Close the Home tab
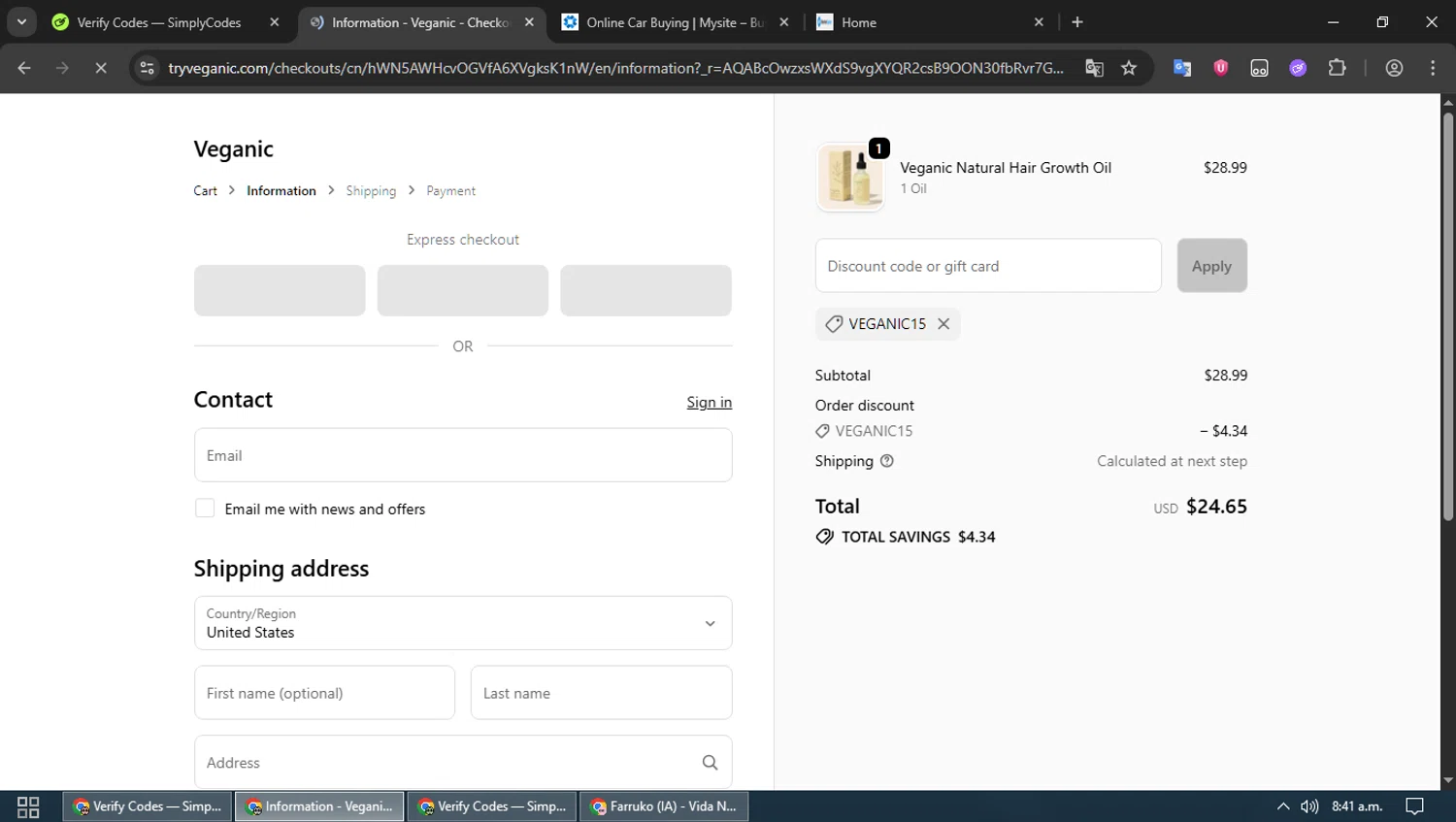This screenshot has width=1456, height=822. coord(1039,22)
